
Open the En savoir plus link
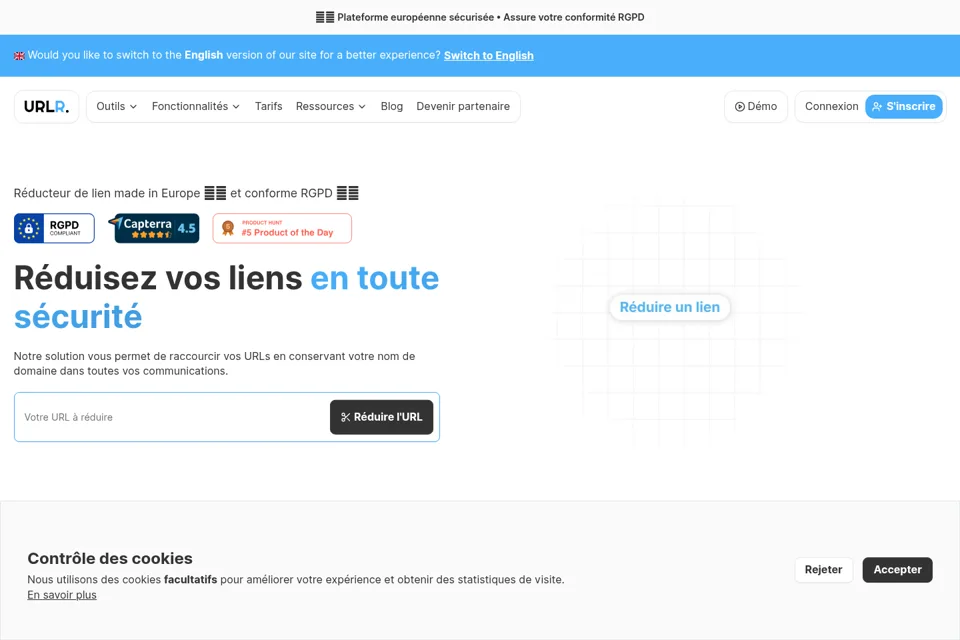pyautogui.click(x=62, y=595)
